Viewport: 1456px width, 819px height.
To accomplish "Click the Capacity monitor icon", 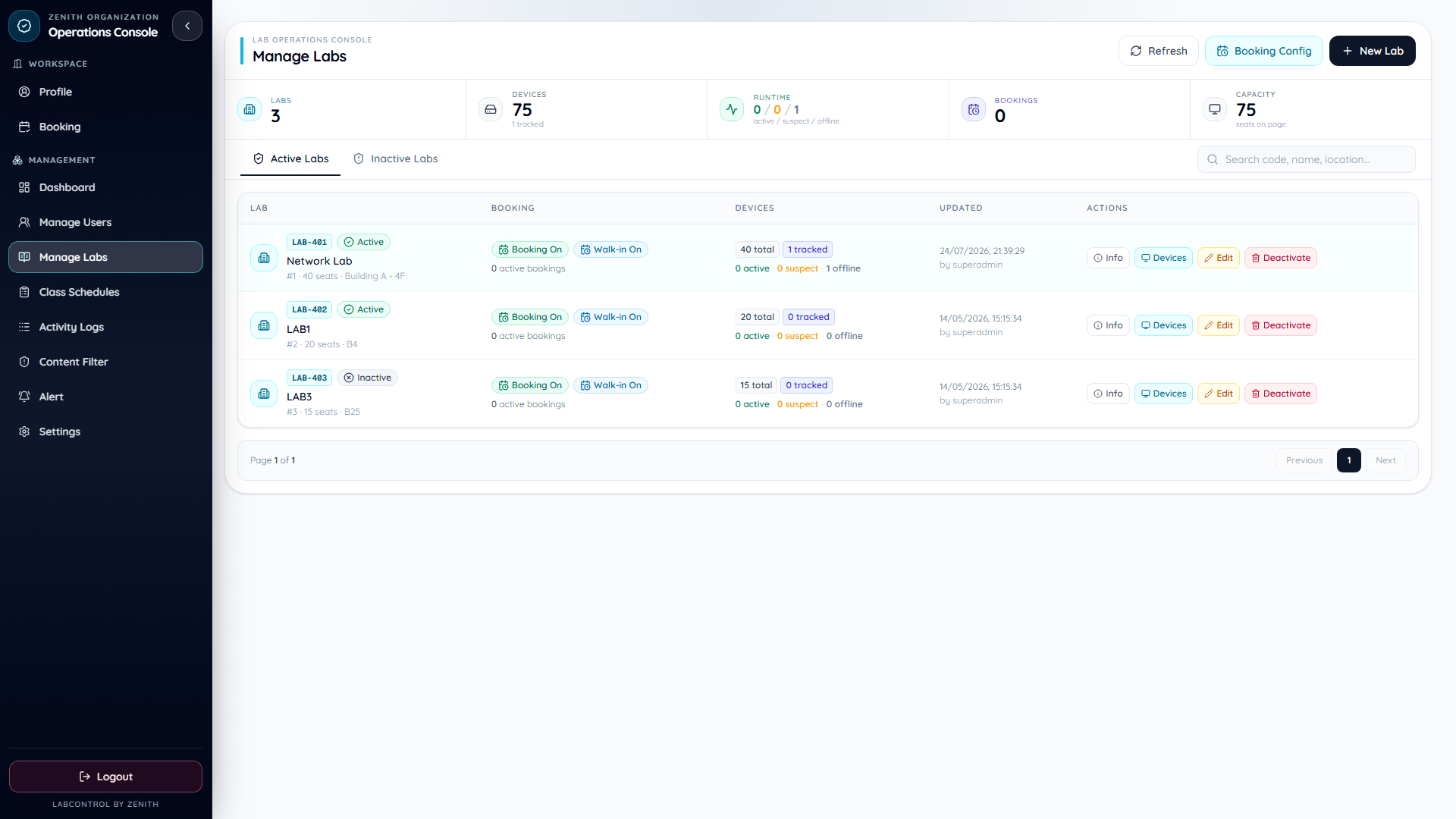I will [x=1215, y=109].
